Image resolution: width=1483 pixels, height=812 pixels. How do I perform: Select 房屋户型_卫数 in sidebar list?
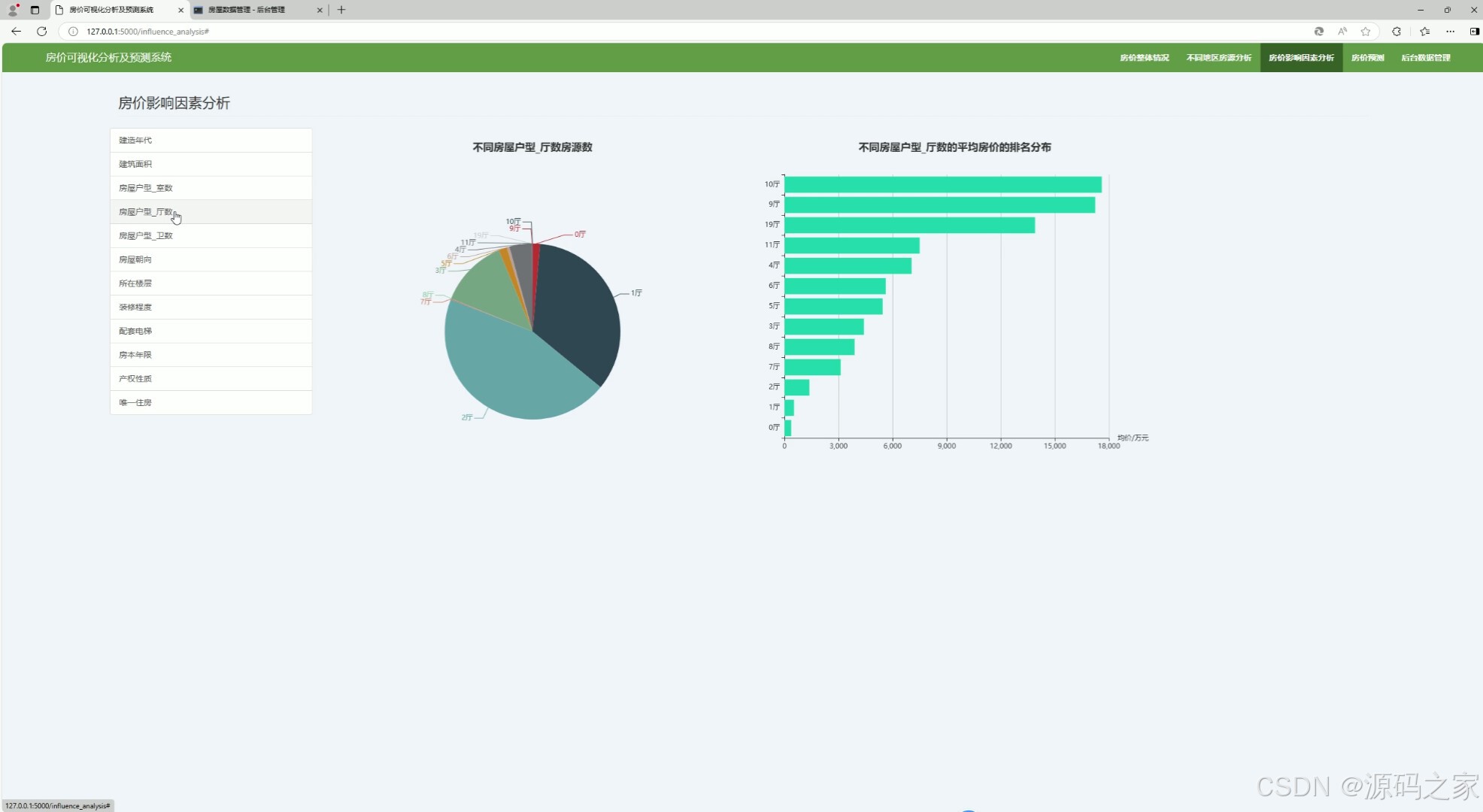pos(146,236)
